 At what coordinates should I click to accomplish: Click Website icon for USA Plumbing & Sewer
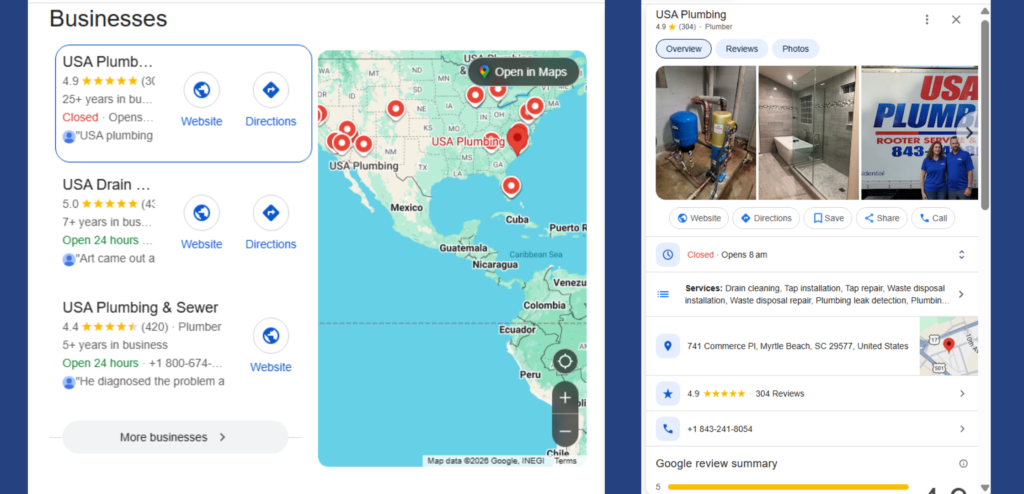coord(270,336)
